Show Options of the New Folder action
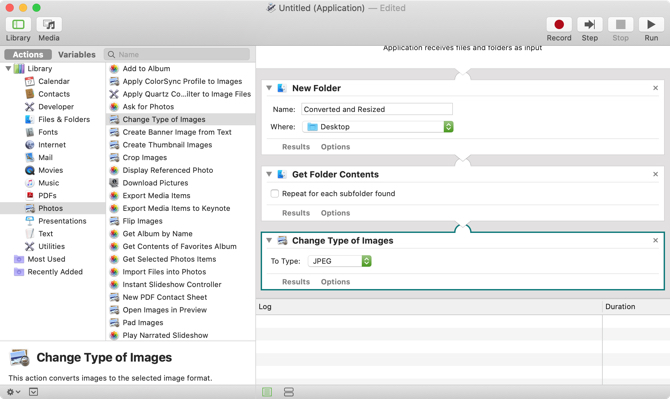The height and width of the screenshot is (399, 670). coord(335,147)
